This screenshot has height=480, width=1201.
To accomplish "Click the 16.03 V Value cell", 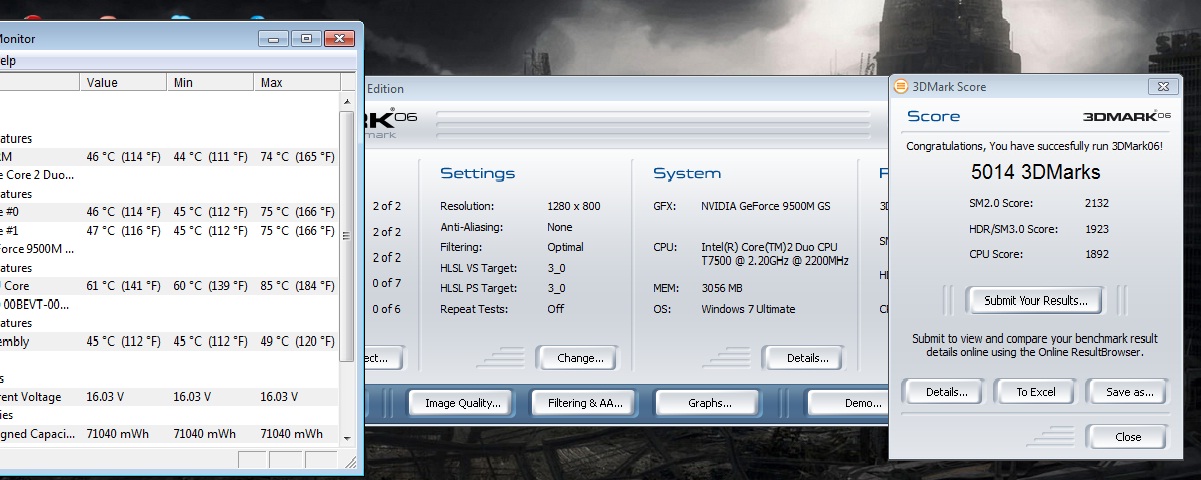I will coord(104,397).
